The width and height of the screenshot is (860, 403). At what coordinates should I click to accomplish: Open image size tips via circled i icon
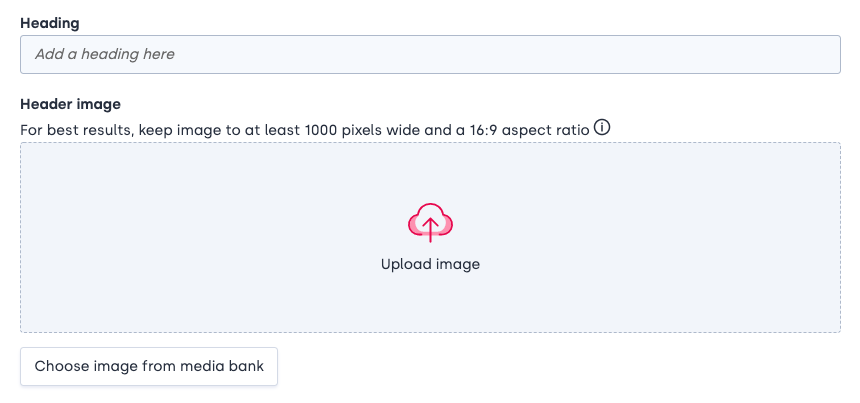602,129
